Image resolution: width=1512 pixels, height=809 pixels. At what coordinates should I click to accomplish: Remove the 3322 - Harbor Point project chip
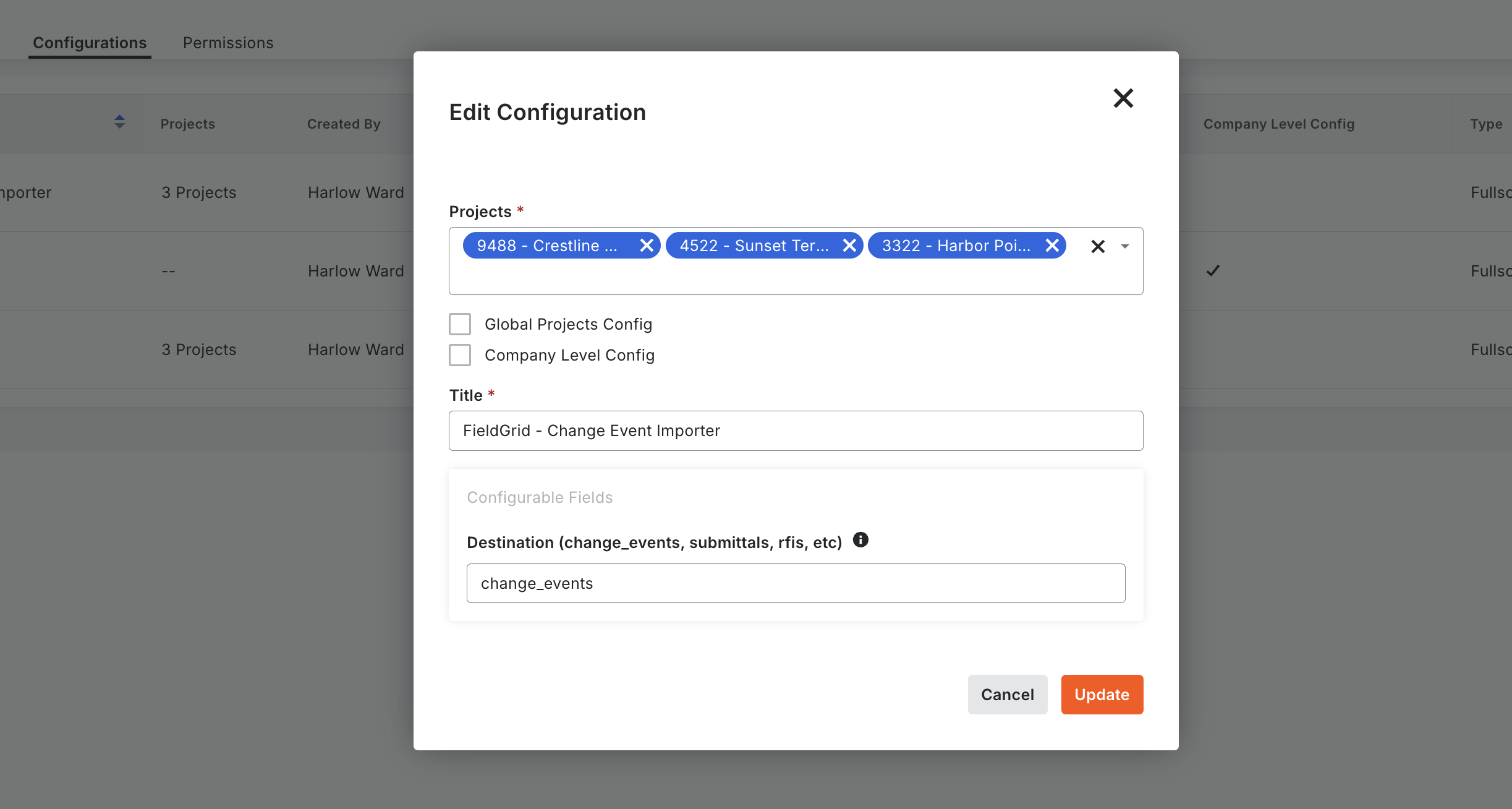[x=1051, y=245]
